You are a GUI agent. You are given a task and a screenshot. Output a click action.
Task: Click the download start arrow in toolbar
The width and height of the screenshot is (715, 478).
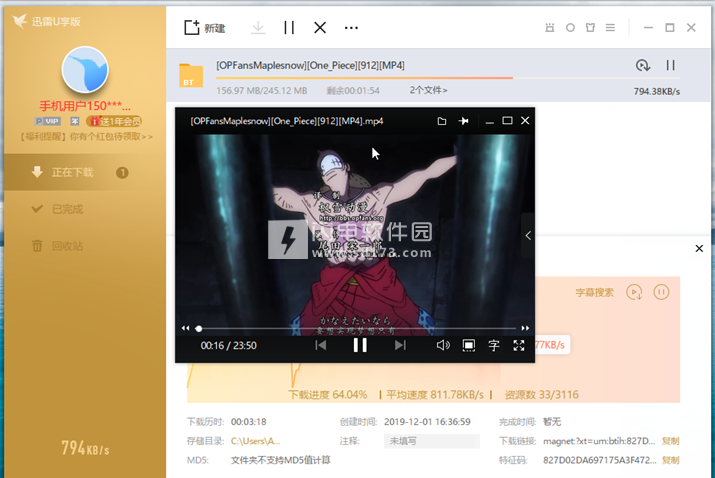(x=258, y=28)
